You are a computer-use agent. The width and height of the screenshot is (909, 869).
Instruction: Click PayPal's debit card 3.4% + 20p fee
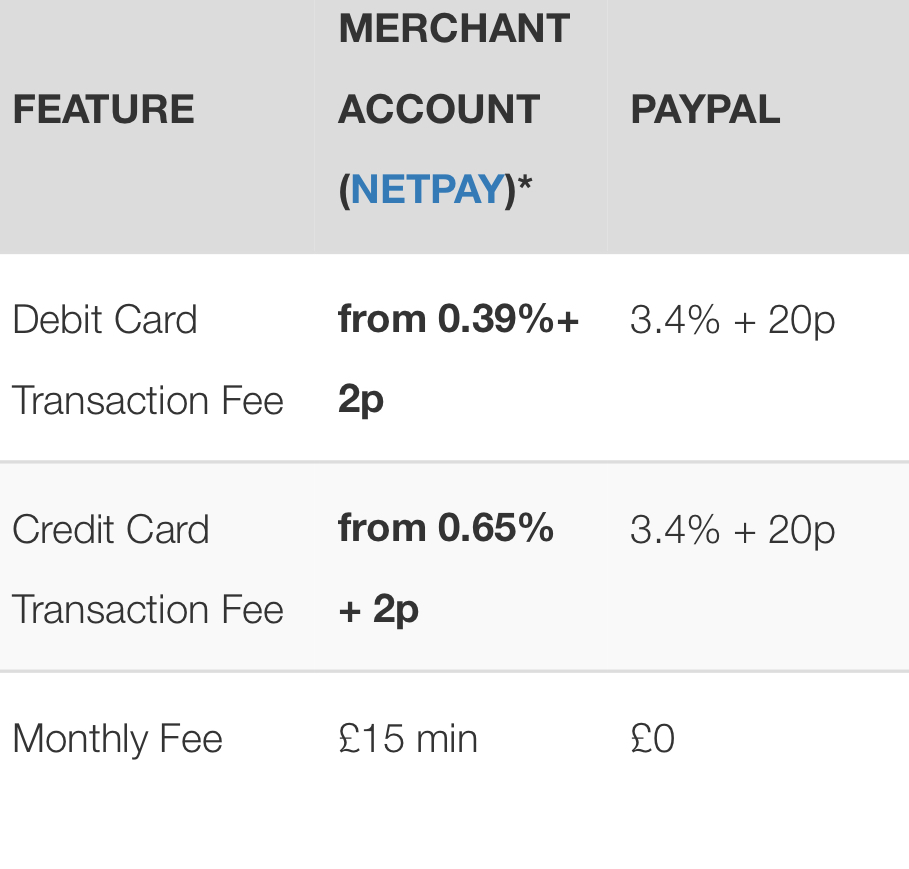click(x=733, y=320)
